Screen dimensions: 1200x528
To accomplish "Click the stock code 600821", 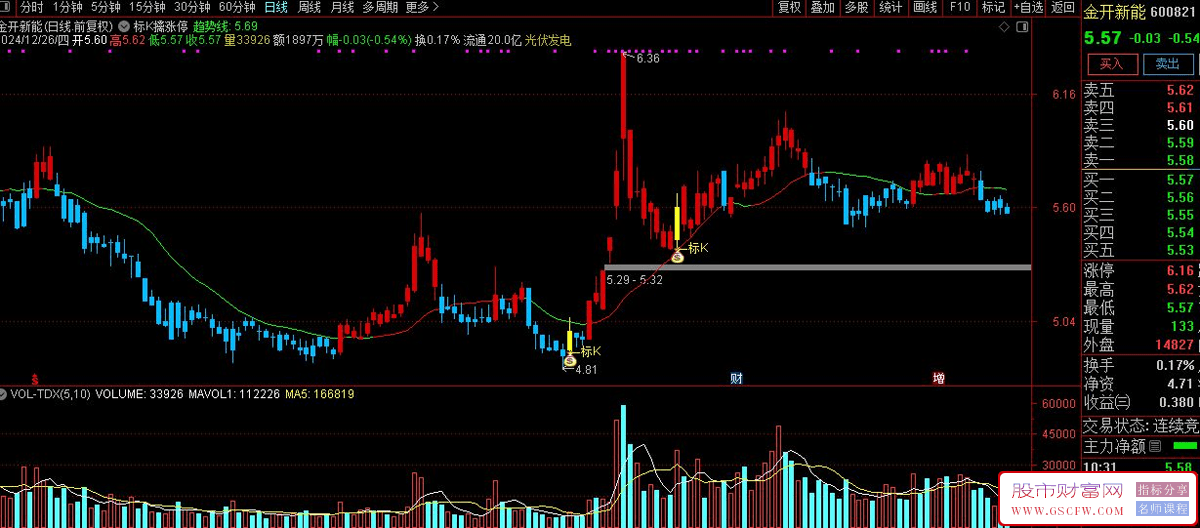I will point(1175,11).
